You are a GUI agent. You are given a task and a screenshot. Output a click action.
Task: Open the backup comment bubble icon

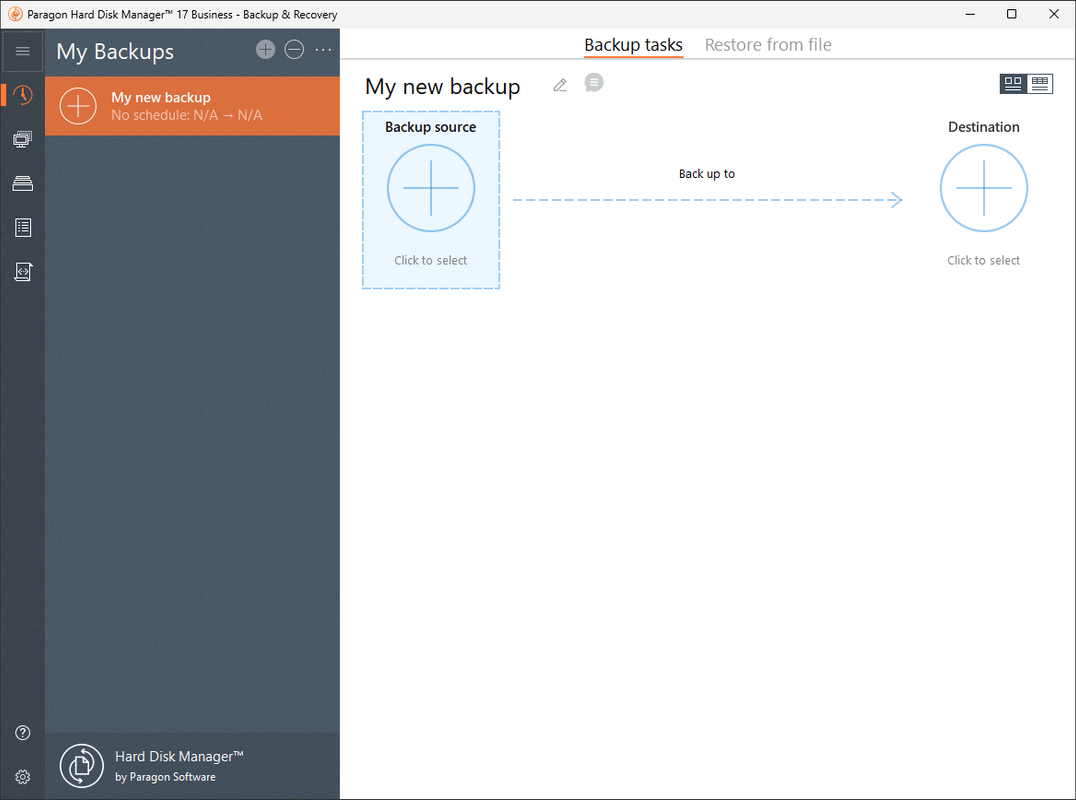(594, 83)
